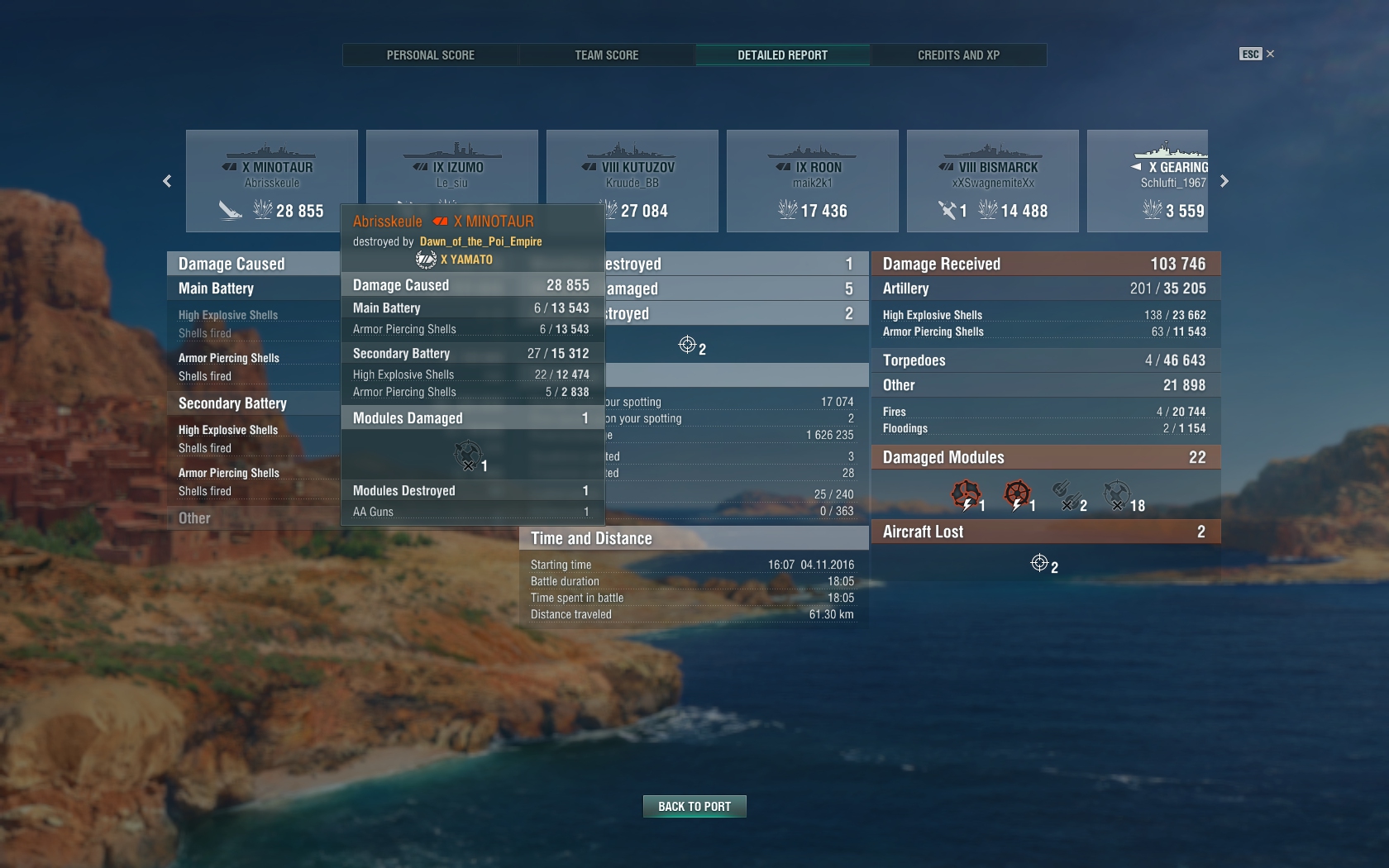Open the Team Score tab
Image resolution: width=1389 pixels, height=868 pixels.
pyautogui.click(x=607, y=55)
